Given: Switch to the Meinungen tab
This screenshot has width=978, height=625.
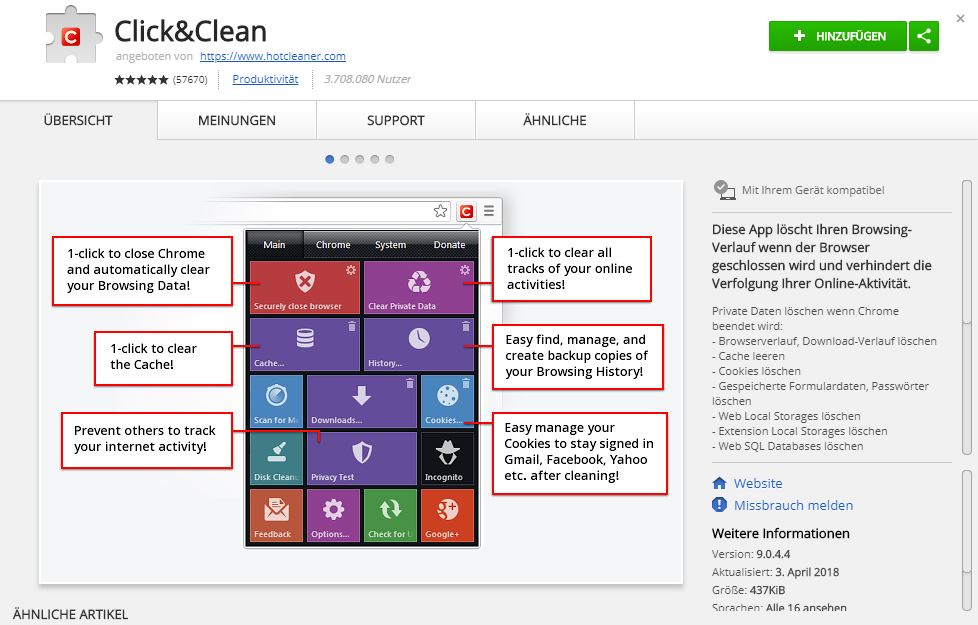Looking at the screenshot, I should pos(236,120).
